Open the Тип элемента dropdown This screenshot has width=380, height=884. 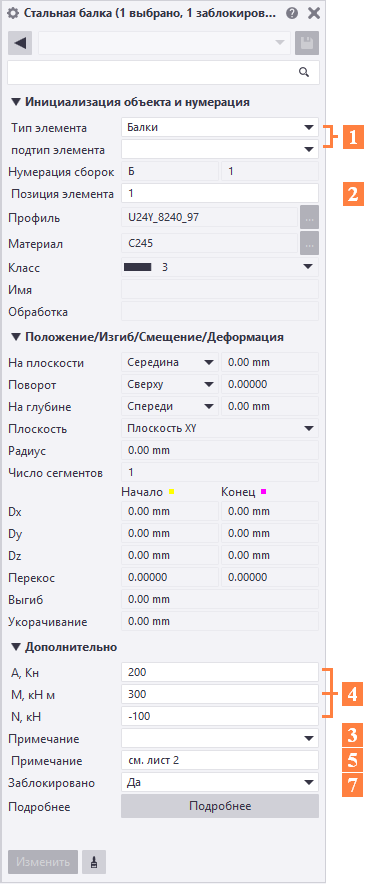click(220, 127)
